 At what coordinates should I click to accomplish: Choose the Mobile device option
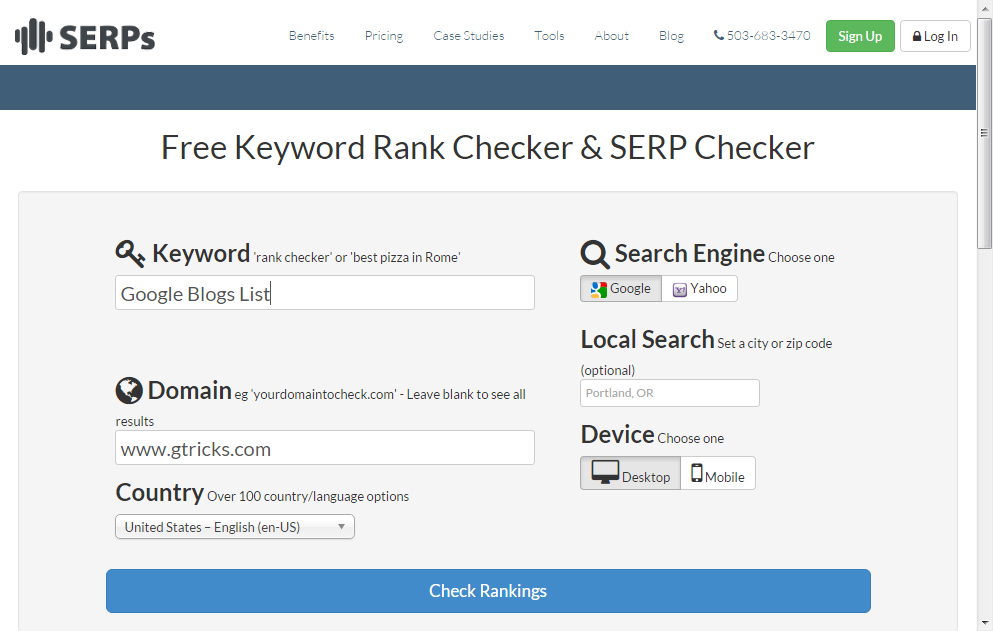[x=718, y=473]
